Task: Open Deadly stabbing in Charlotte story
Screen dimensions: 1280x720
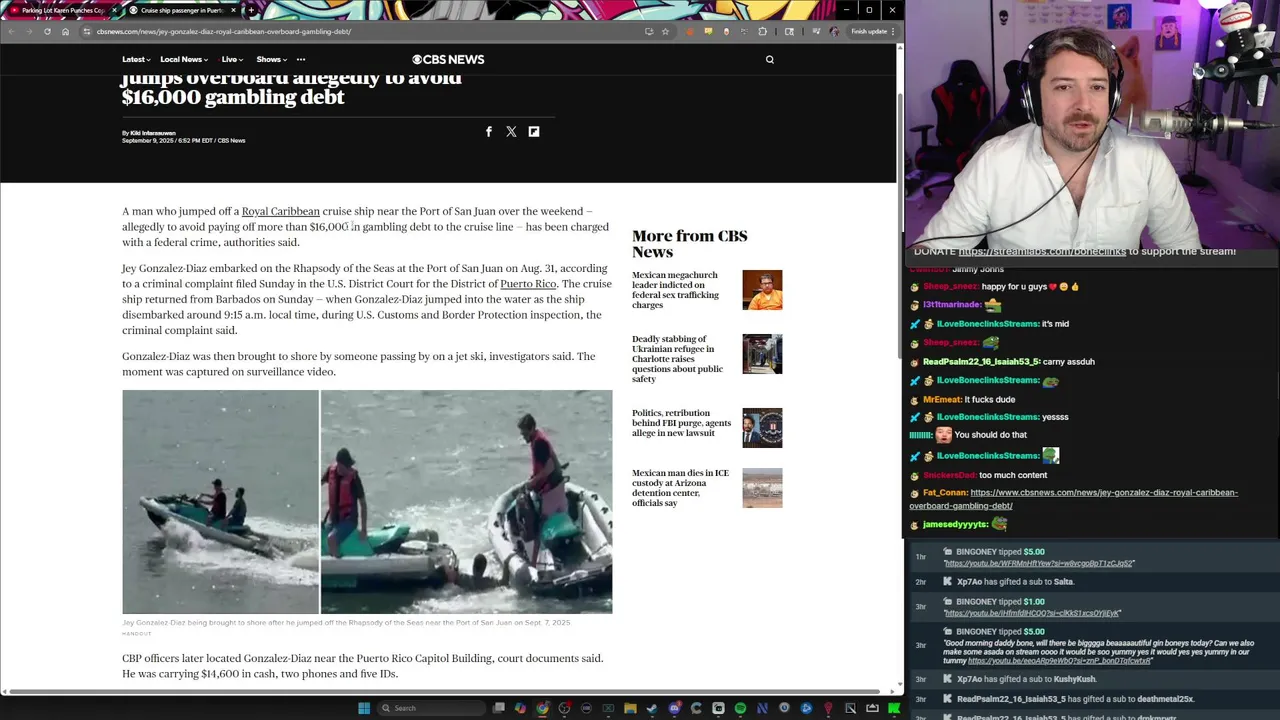Action: pos(677,359)
